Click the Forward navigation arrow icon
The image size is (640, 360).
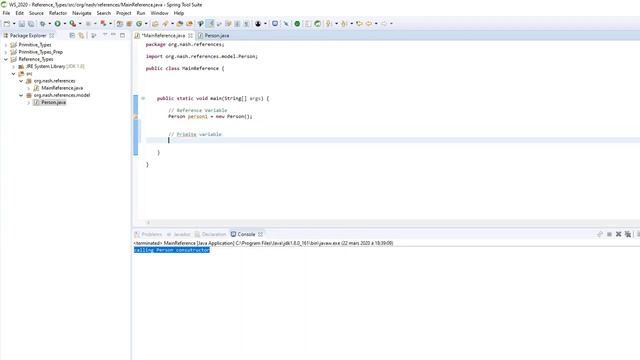tap(384, 24)
